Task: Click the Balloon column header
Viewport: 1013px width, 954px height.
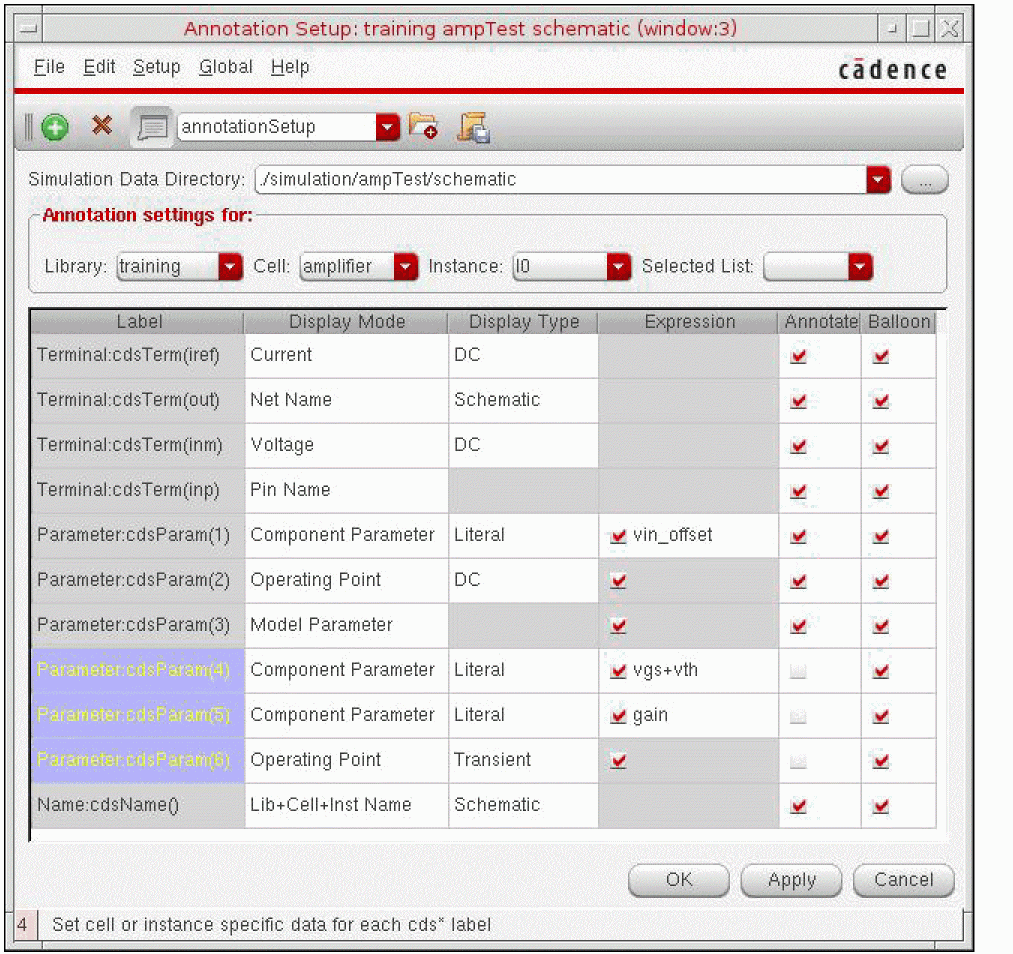Action: tap(899, 322)
